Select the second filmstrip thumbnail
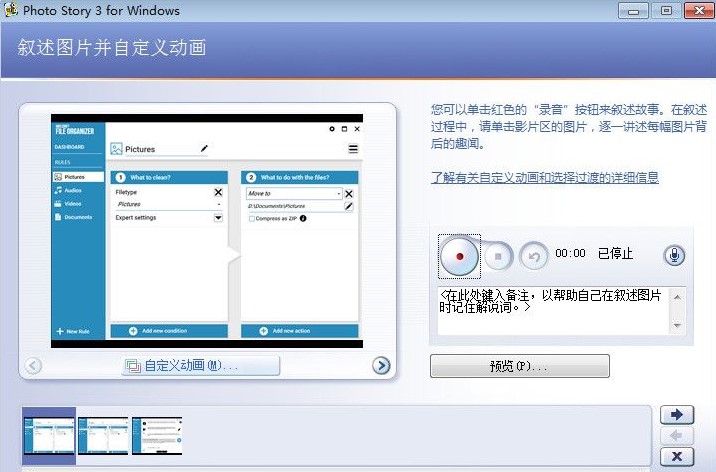This screenshot has width=716, height=472. click(x=103, y=435)
